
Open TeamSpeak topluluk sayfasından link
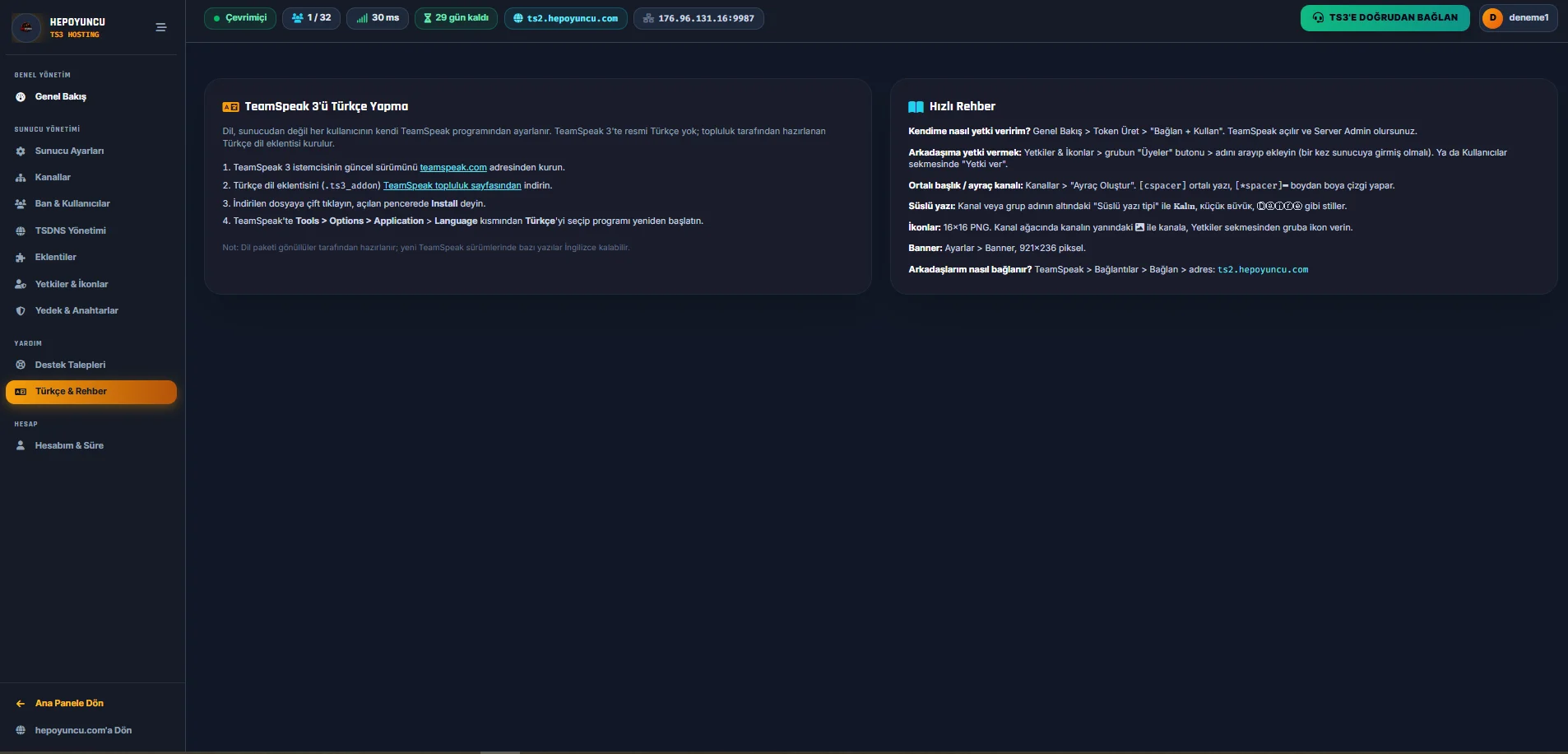point(452,186)
